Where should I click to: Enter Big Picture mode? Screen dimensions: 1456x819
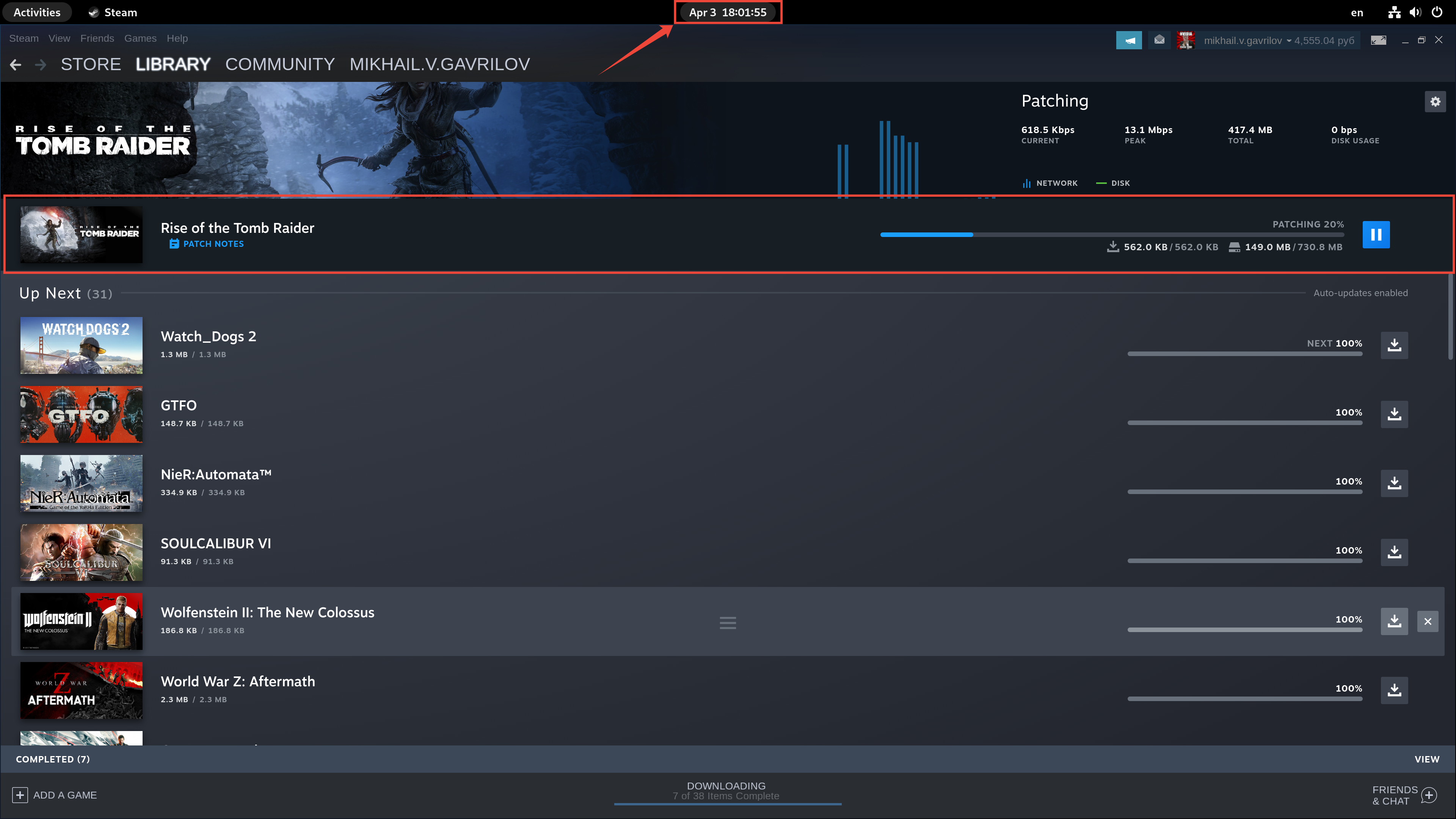click(1379, 40)
